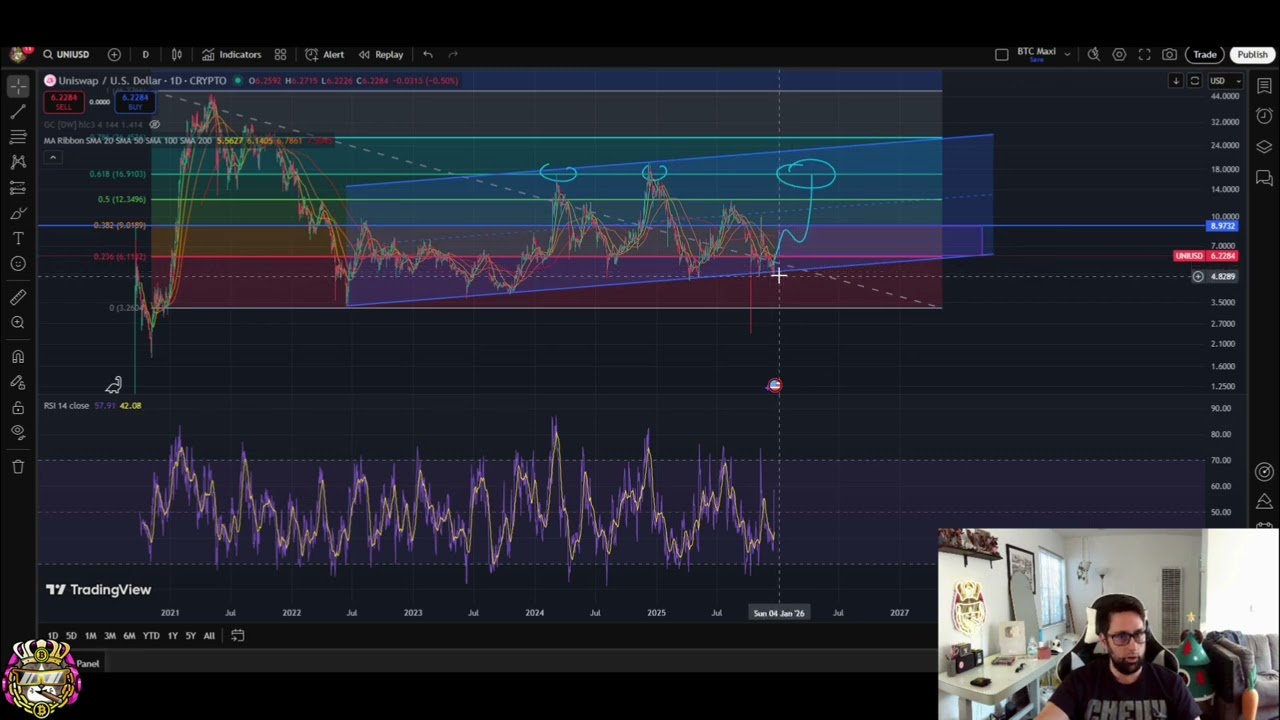
Task: Open the chats panel icon
Action: point(1264,178)
